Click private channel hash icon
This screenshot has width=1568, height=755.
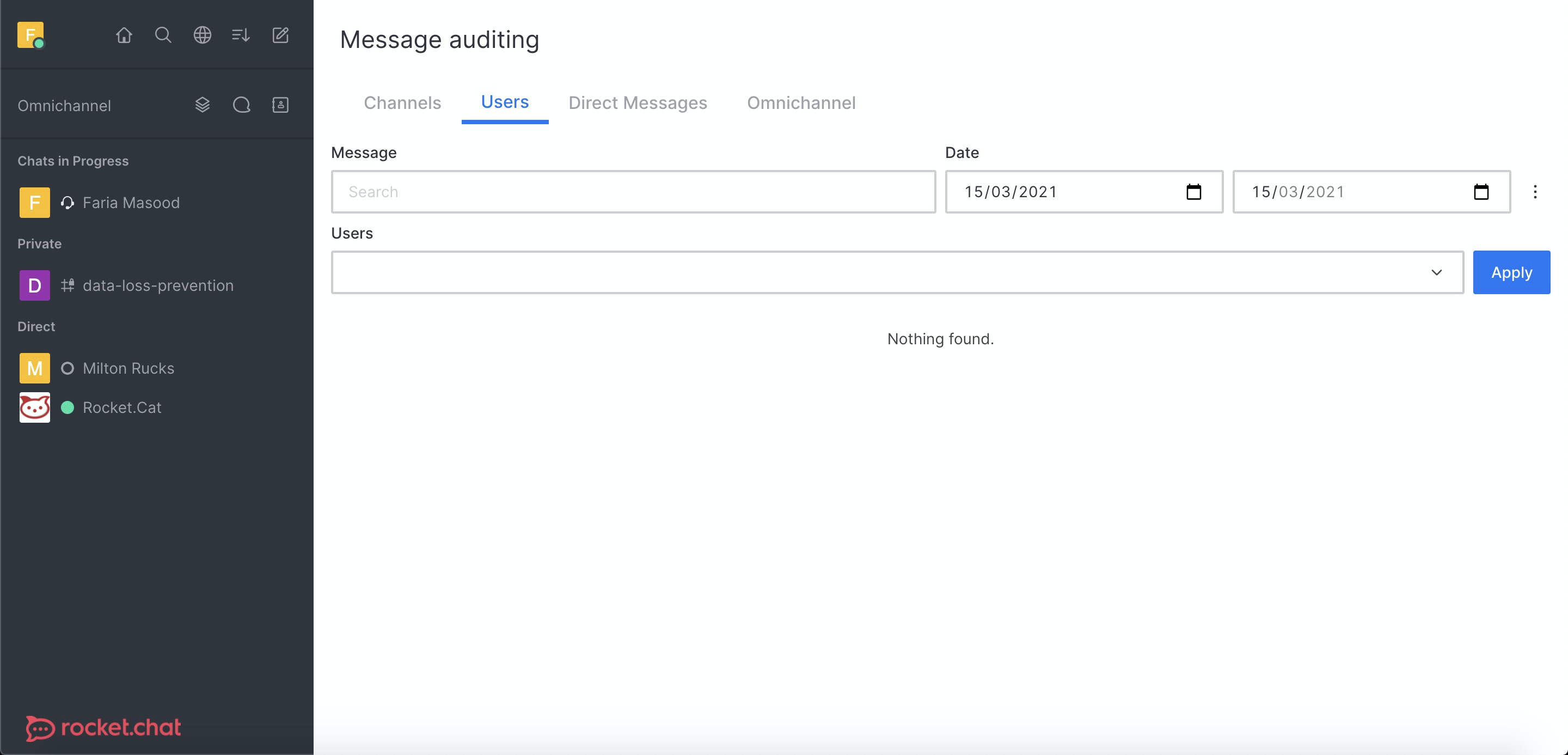tap(68, 285)
